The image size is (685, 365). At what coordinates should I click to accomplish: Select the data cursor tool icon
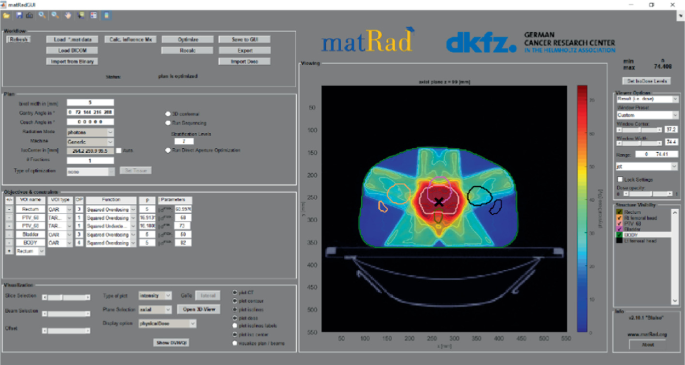[x=81, y=16]
